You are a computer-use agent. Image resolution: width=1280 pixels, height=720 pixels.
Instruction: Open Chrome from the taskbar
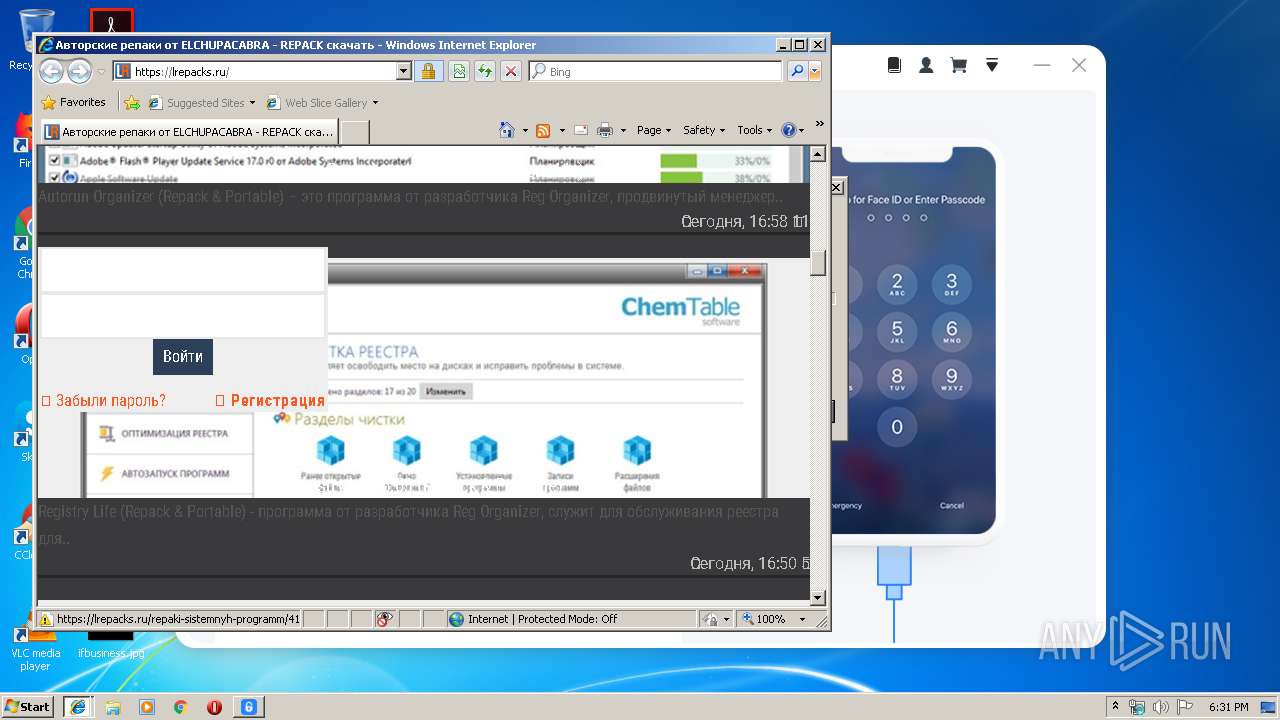click(181, 707)
